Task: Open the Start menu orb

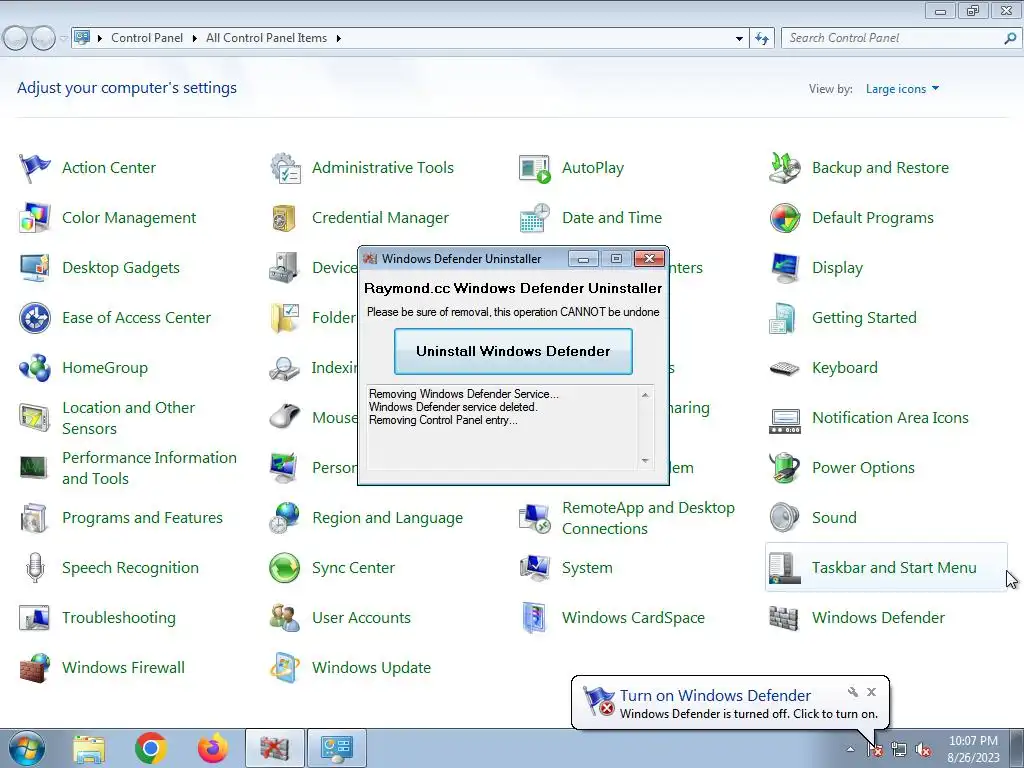Action: pyautogui.click(x=27, y=748)
